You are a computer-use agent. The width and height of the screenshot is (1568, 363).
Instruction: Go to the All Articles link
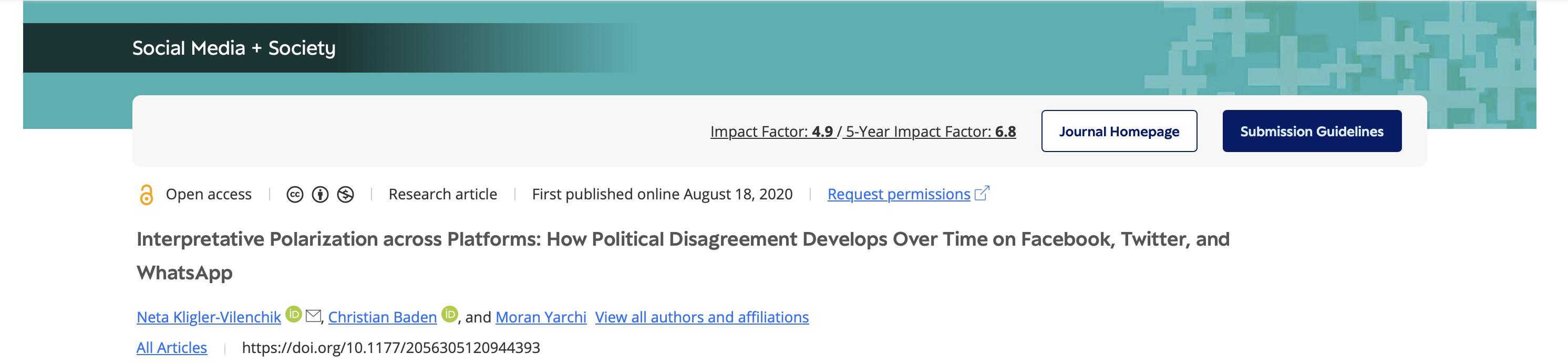pos(172,348)
